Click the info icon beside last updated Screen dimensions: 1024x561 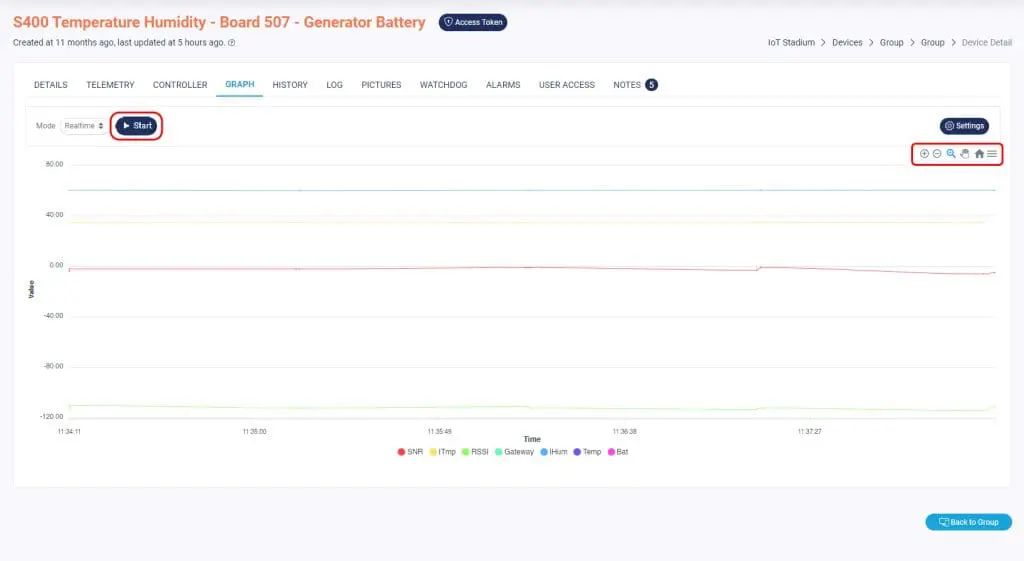[232, 43]
